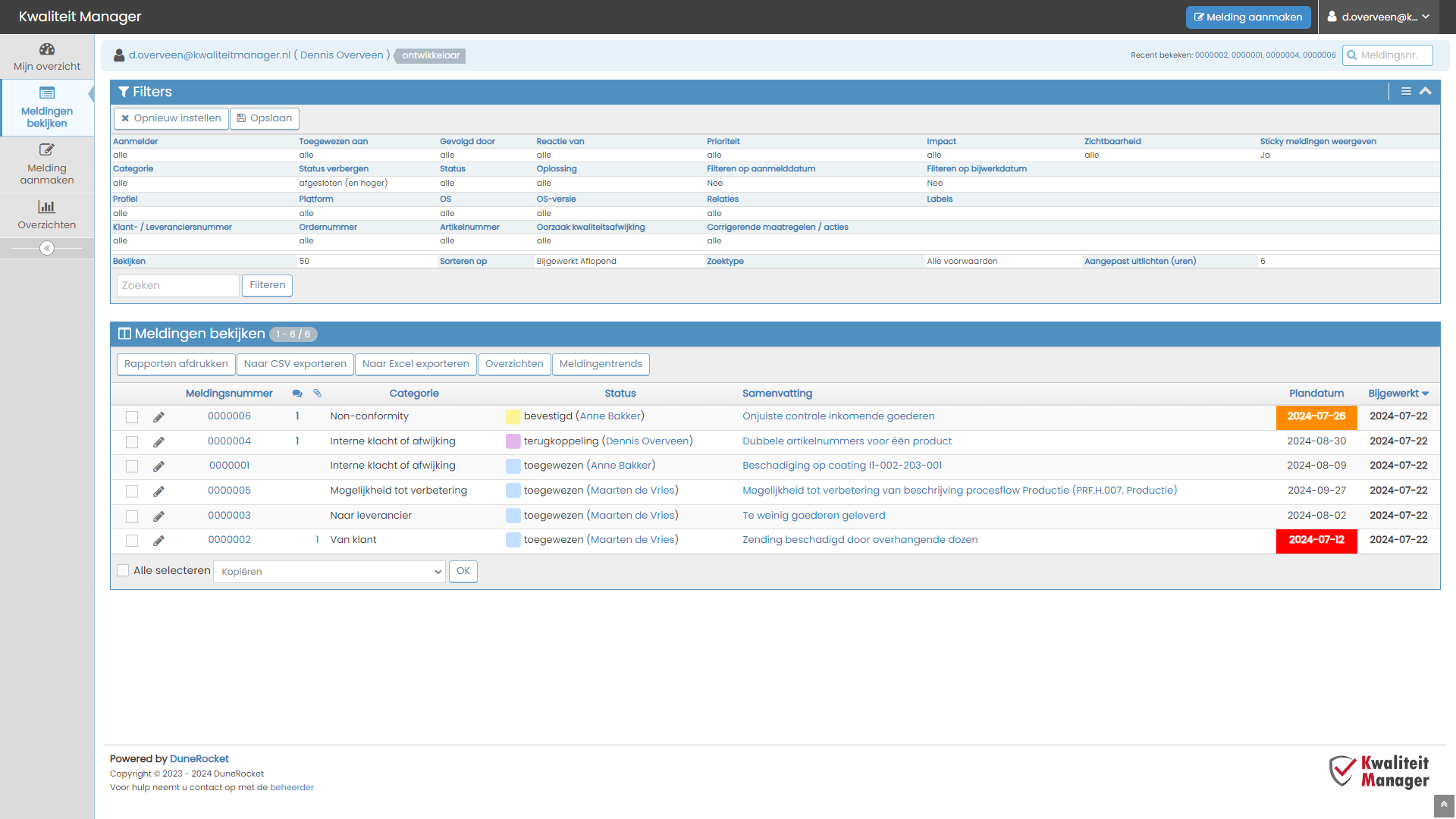Collapse the Filters panel with chevron

[x=1426, y=91]
